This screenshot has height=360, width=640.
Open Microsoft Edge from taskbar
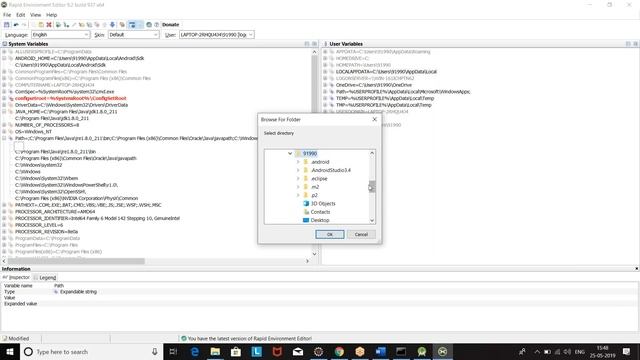[195, 352]
